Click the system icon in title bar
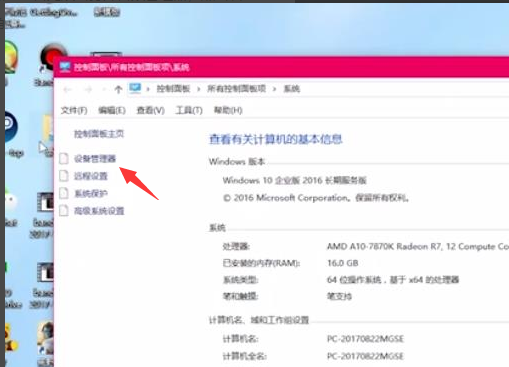Screen dimensions: 509x367 (x=65, y=67)
